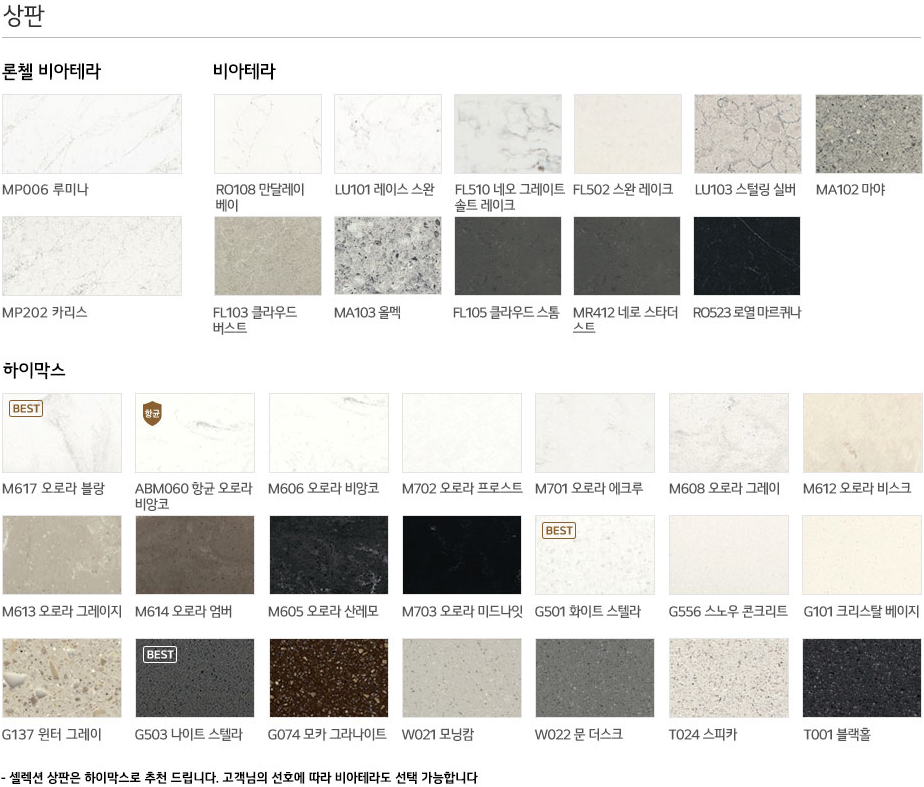Viewport: 924px width, 787px height.
Task: Choose the FL105 클라우드 스톰 swatch
Action: pyautogui.click(x=507, y=256)
